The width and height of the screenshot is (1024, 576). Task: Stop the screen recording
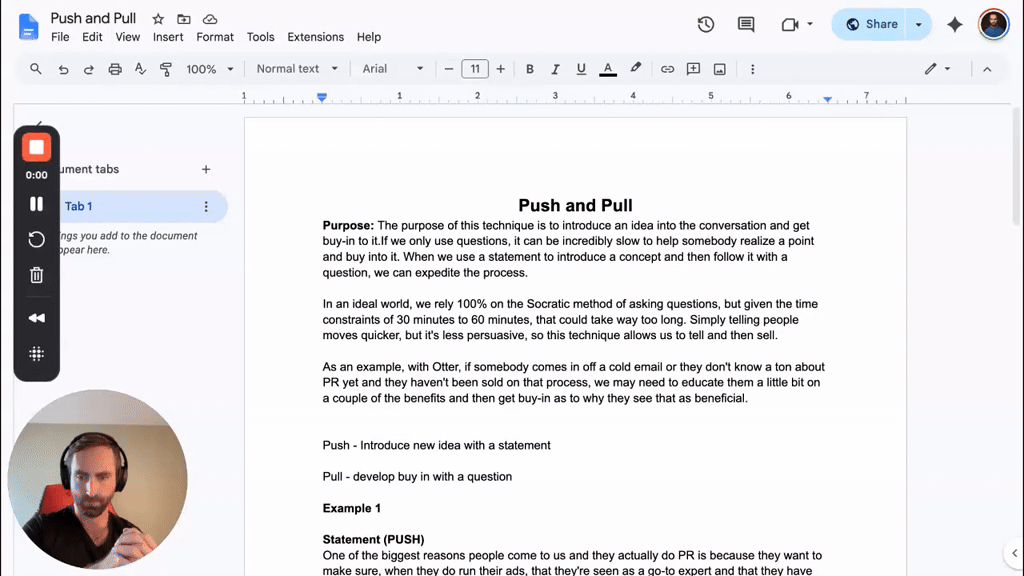pyautogui.click(x=37, y=148)
